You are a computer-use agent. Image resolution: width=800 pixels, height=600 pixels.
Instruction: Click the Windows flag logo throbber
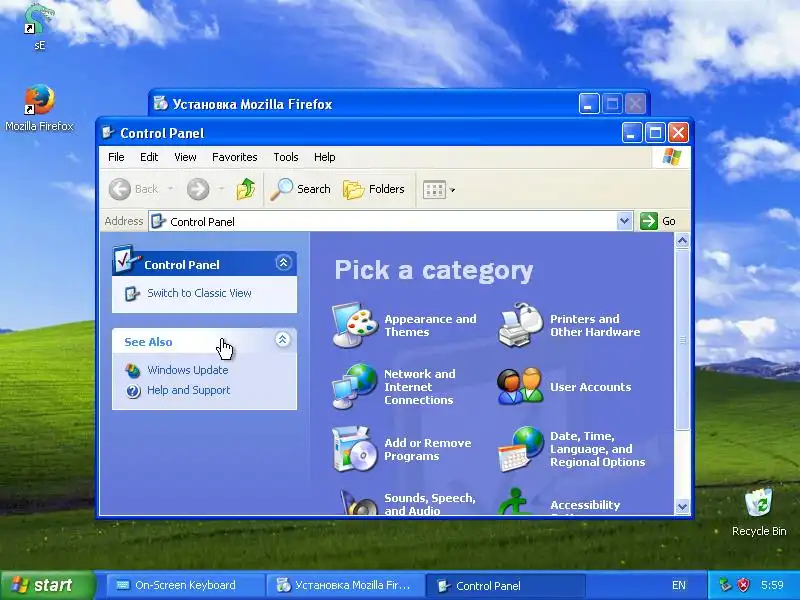point(671,157)
